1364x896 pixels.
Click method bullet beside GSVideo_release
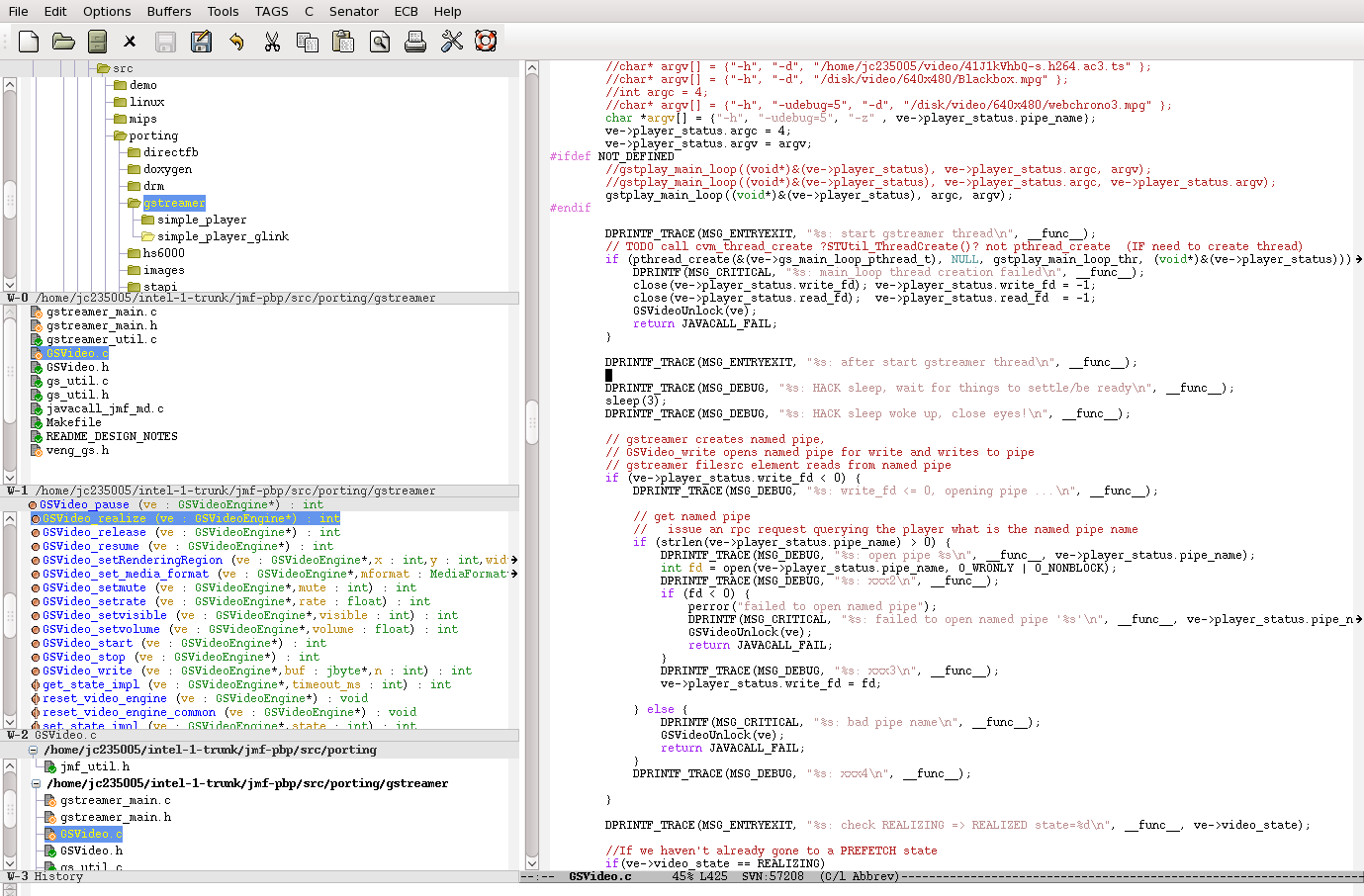[35, 532]
